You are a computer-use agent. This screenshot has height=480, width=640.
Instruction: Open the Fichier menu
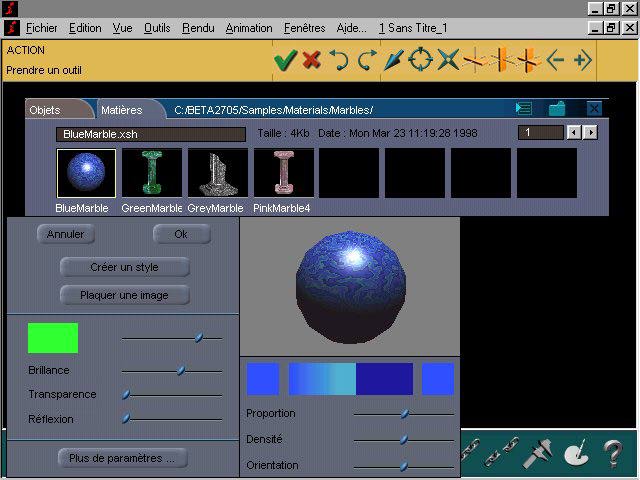[x=42, y=28]
